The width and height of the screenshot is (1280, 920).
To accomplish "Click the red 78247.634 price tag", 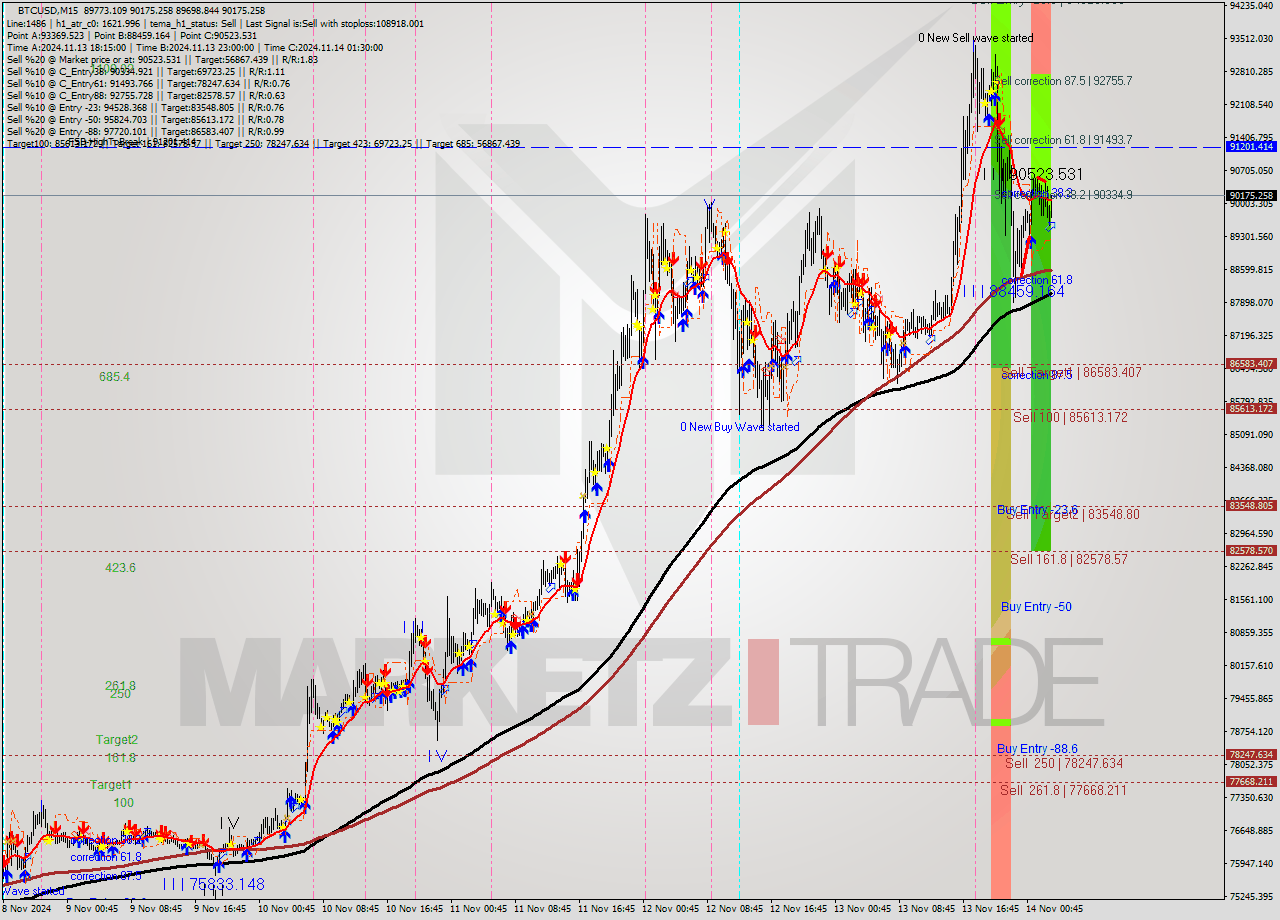I will [1251, 755].
